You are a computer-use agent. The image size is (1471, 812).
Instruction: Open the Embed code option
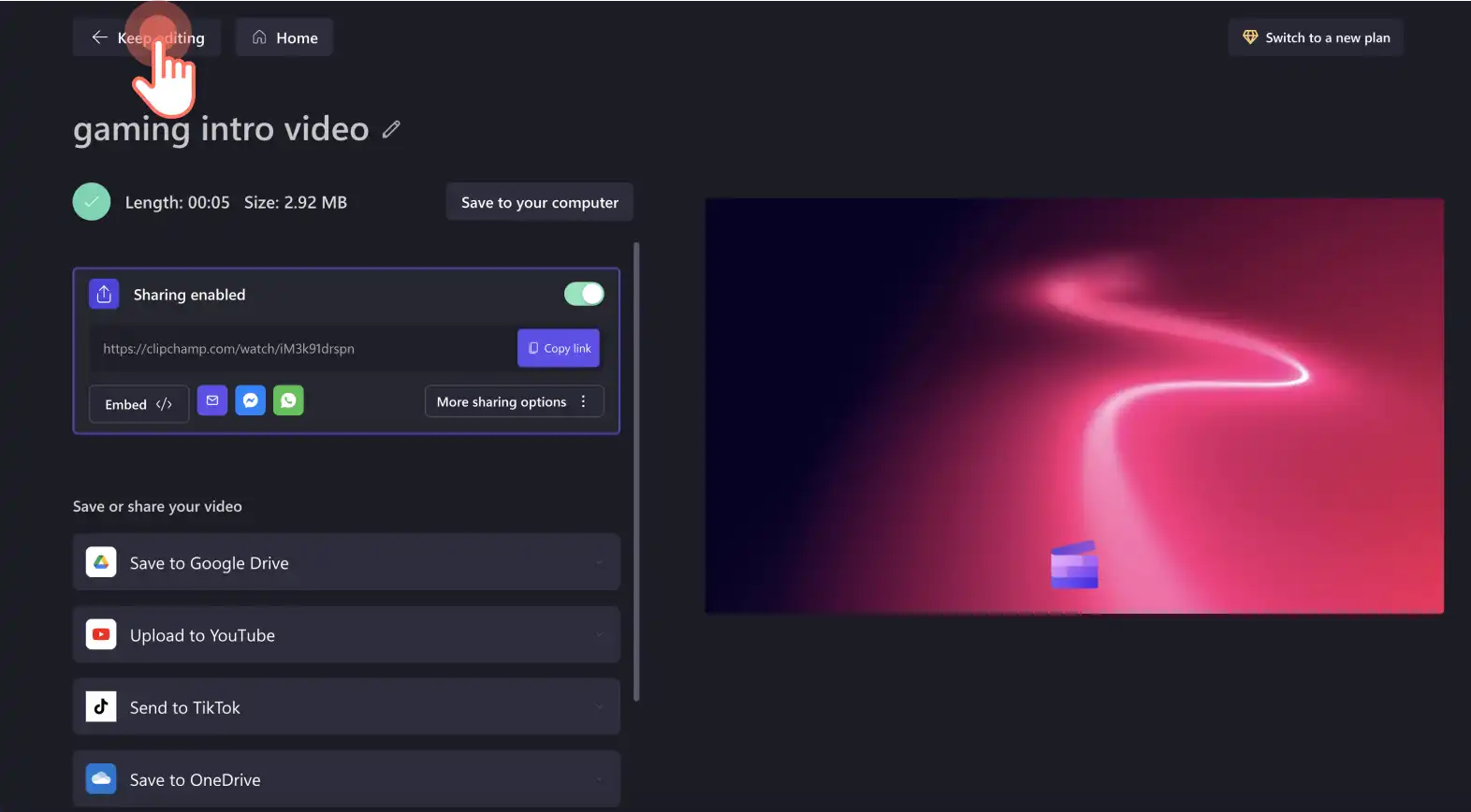tap(138, 404)
